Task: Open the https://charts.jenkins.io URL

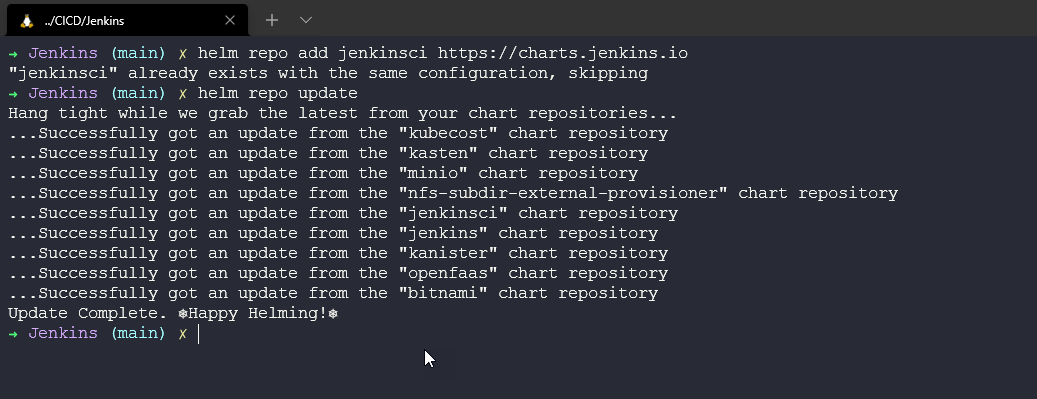Action: [563, 54]
